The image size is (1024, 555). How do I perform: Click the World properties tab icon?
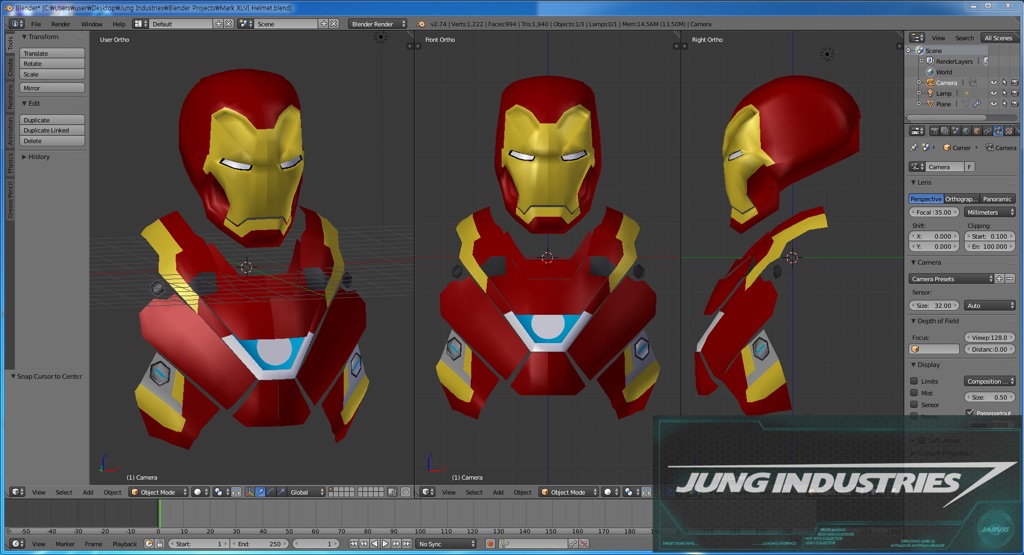click(966, 131)
